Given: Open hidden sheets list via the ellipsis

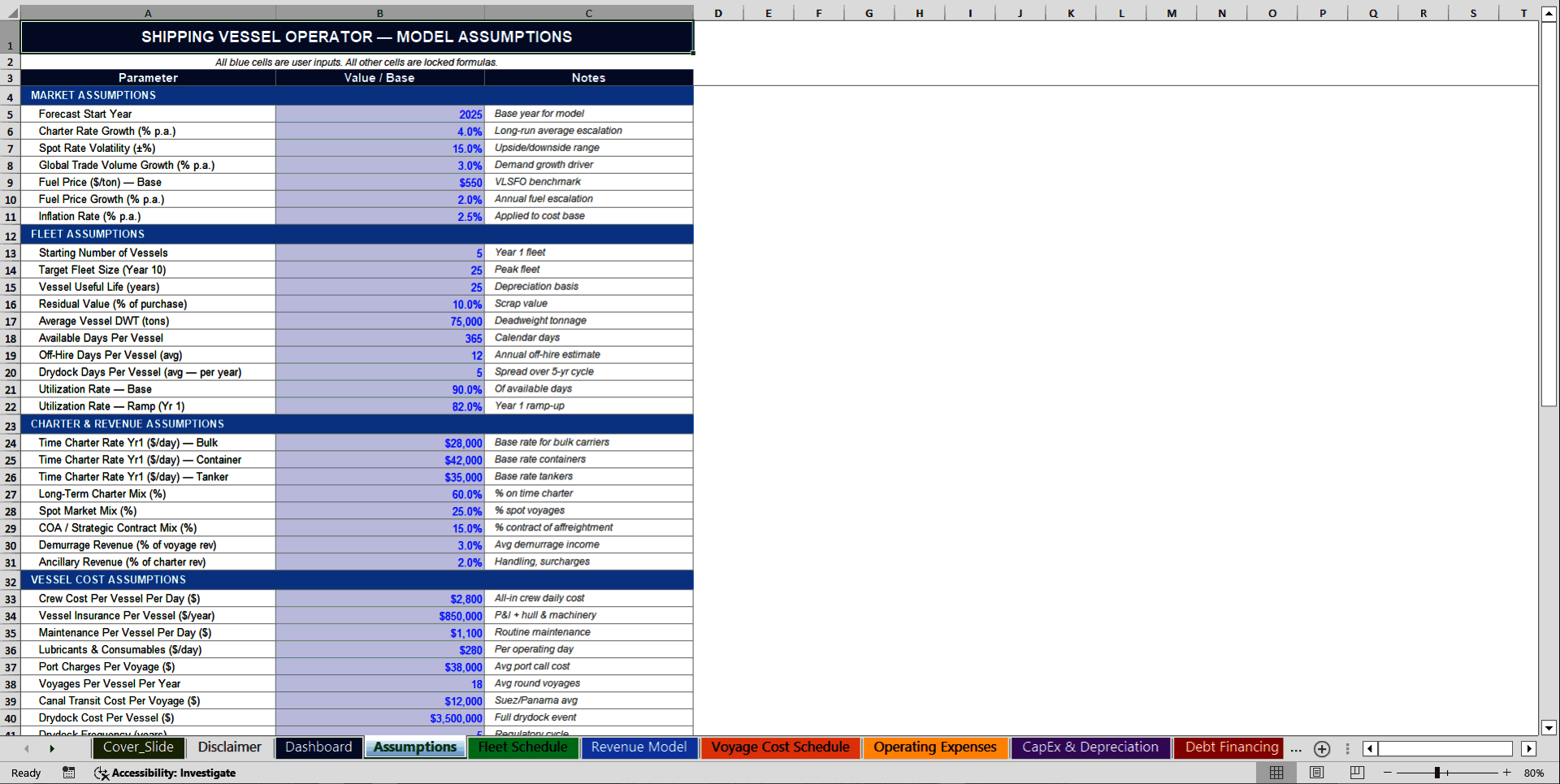Looking at the screenshot, I should click(x=1295, y=748).
